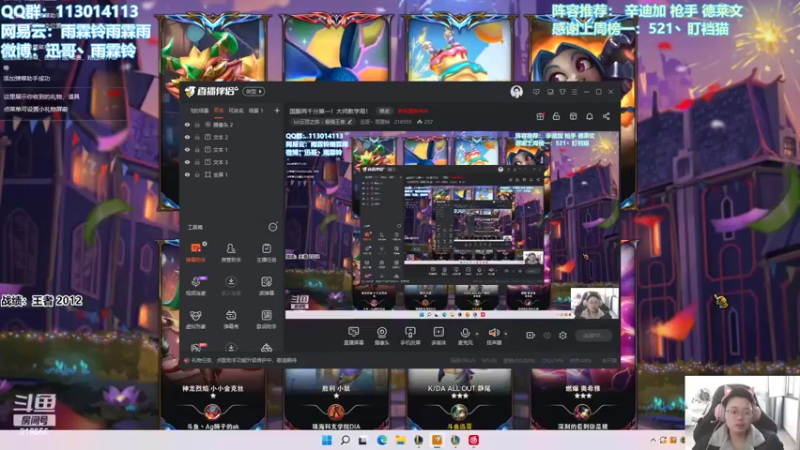This screenshot has height=450, width=800.
Task: Open the hamburger menu in title bar
Action: pos(574,92)
